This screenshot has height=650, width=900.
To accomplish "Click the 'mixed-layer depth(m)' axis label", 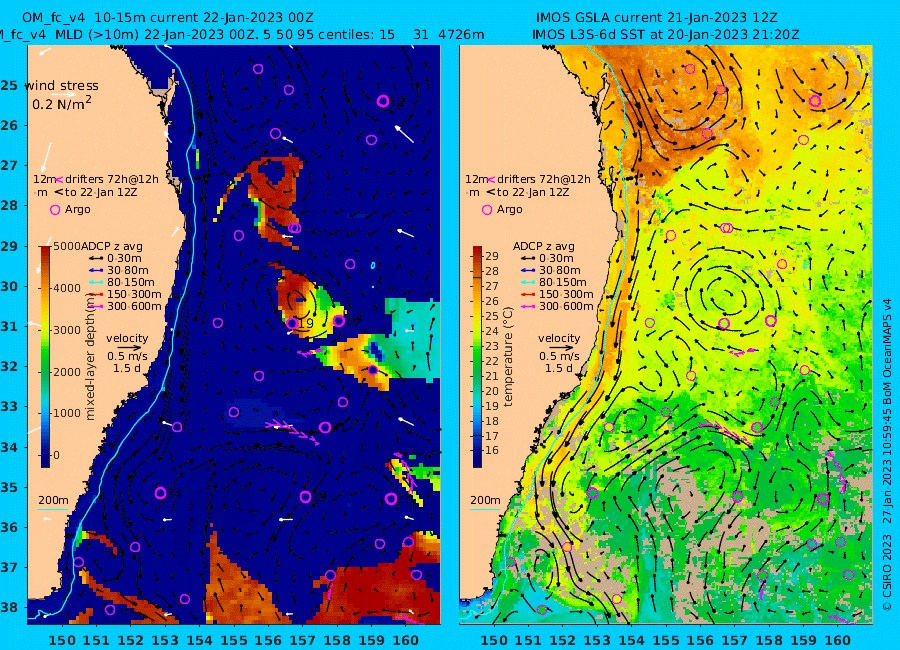I will click(90, 356).
